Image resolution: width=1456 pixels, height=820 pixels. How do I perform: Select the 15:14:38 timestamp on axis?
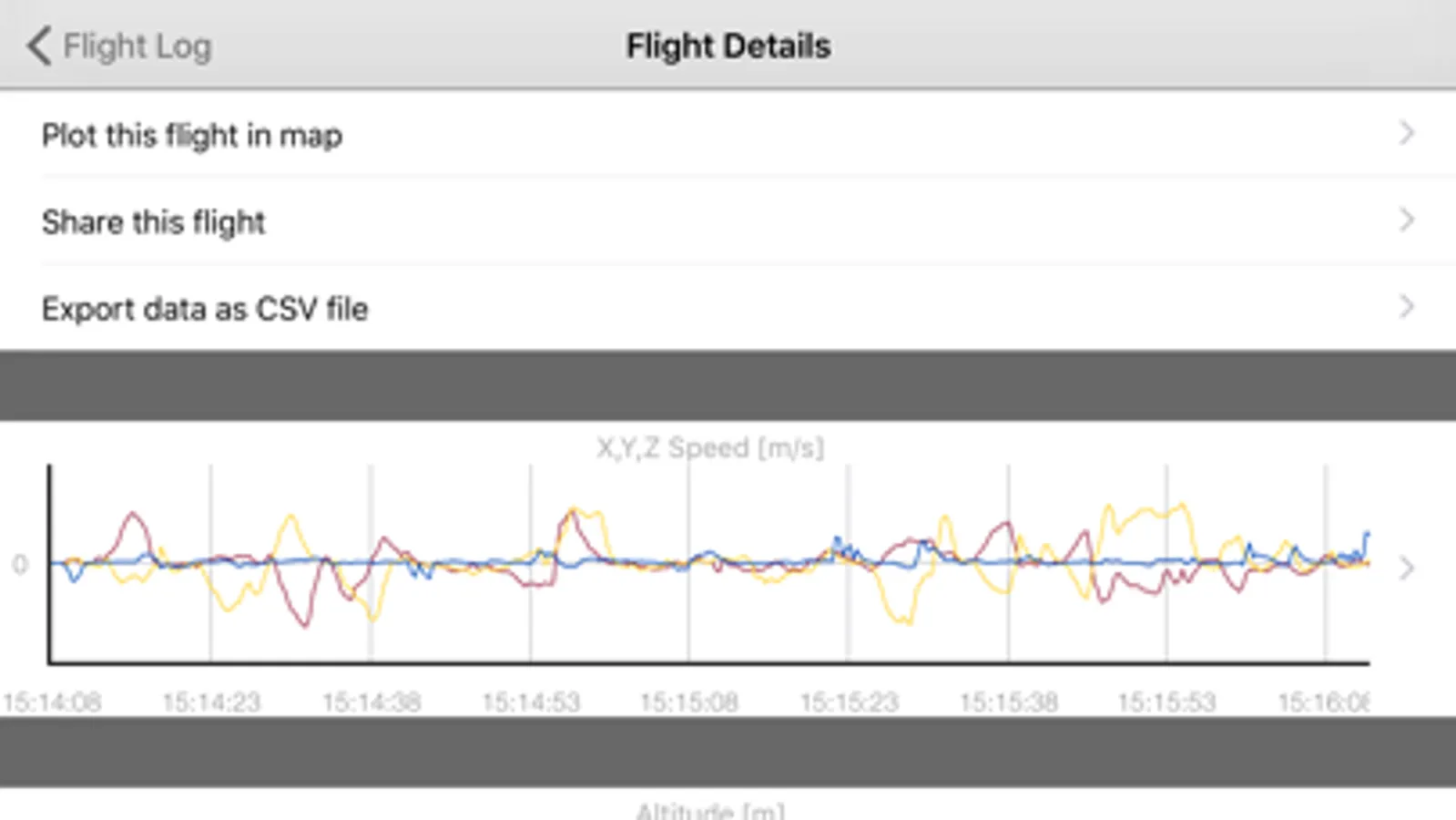tap(372, 702)
